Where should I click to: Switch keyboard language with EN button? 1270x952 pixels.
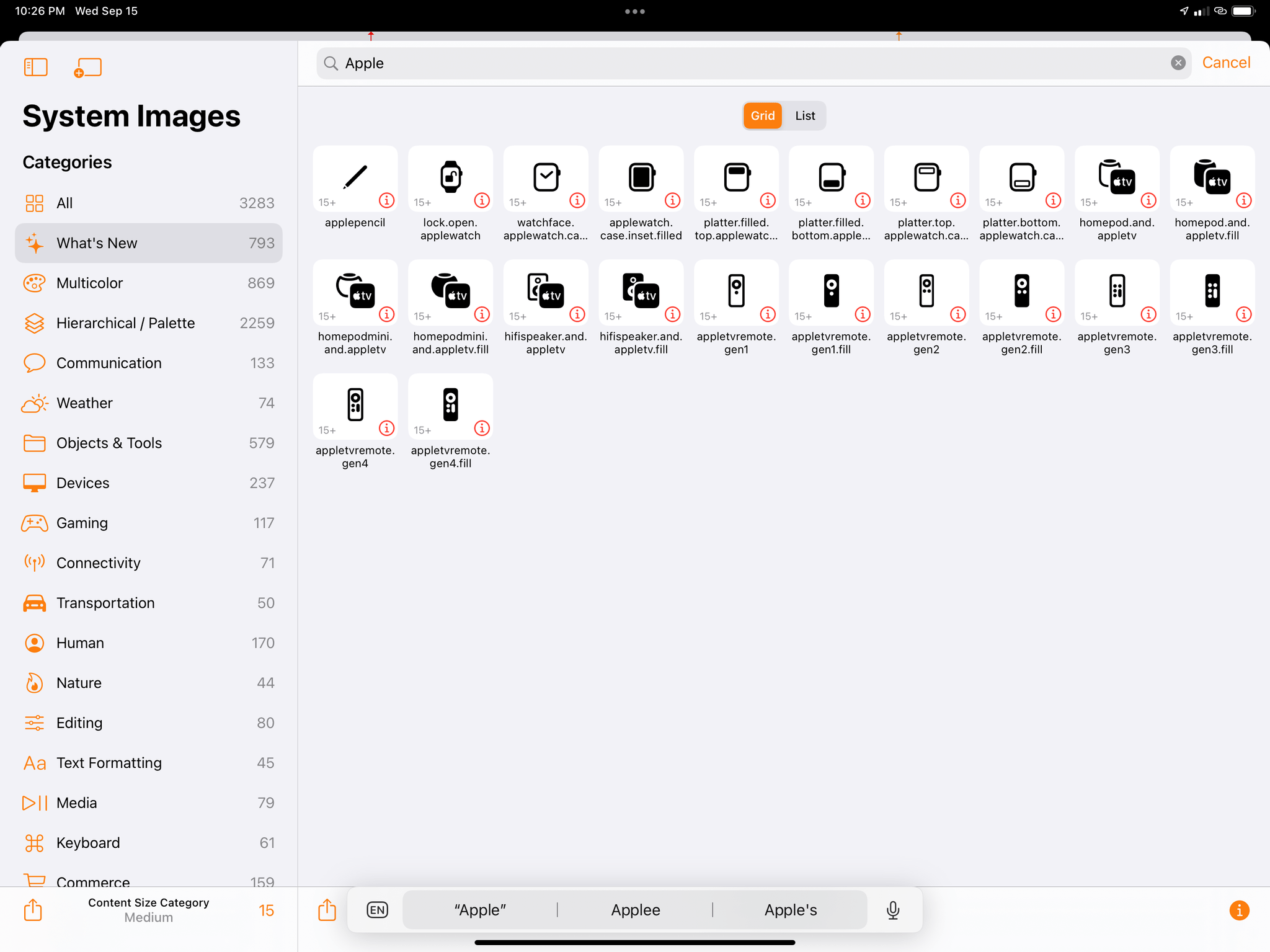[377, 910]
